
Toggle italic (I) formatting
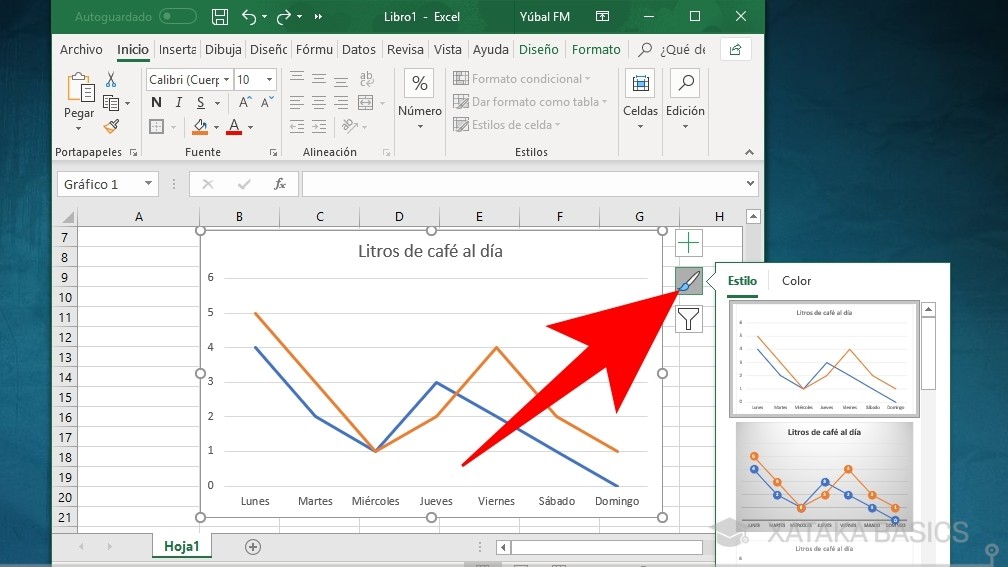(179, 103)
